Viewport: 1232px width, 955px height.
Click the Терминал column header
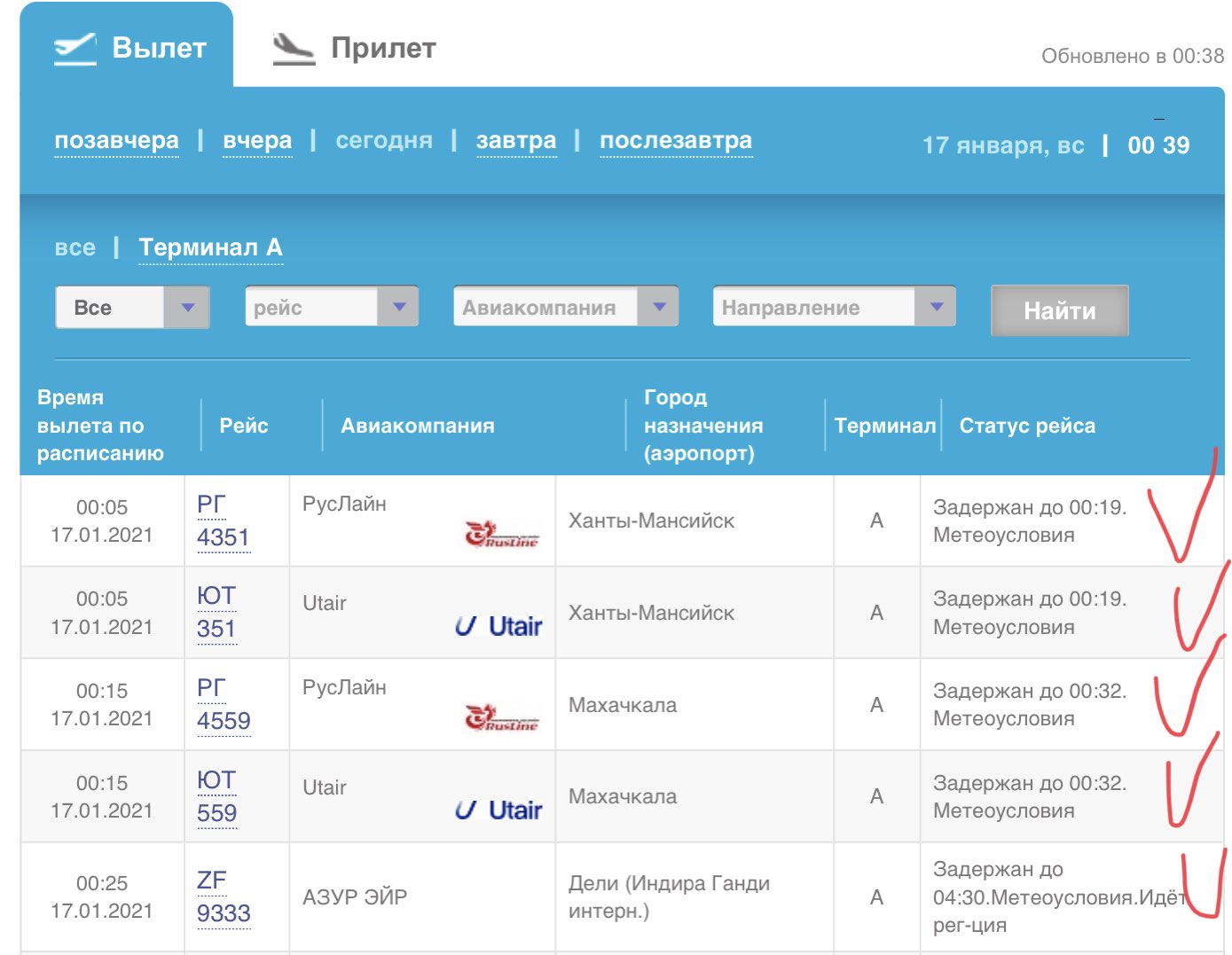click(x=885, y=426)
